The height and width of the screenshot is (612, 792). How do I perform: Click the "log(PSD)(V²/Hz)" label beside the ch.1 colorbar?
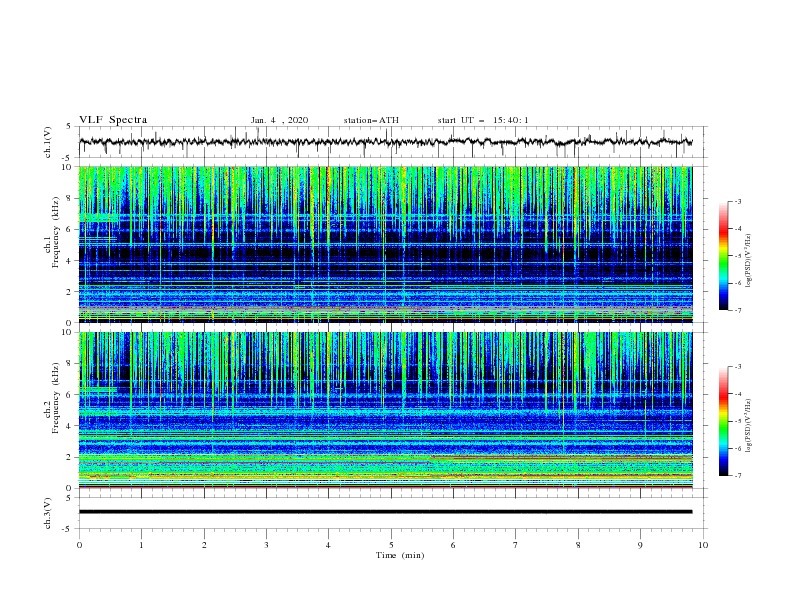coord(749,261)
